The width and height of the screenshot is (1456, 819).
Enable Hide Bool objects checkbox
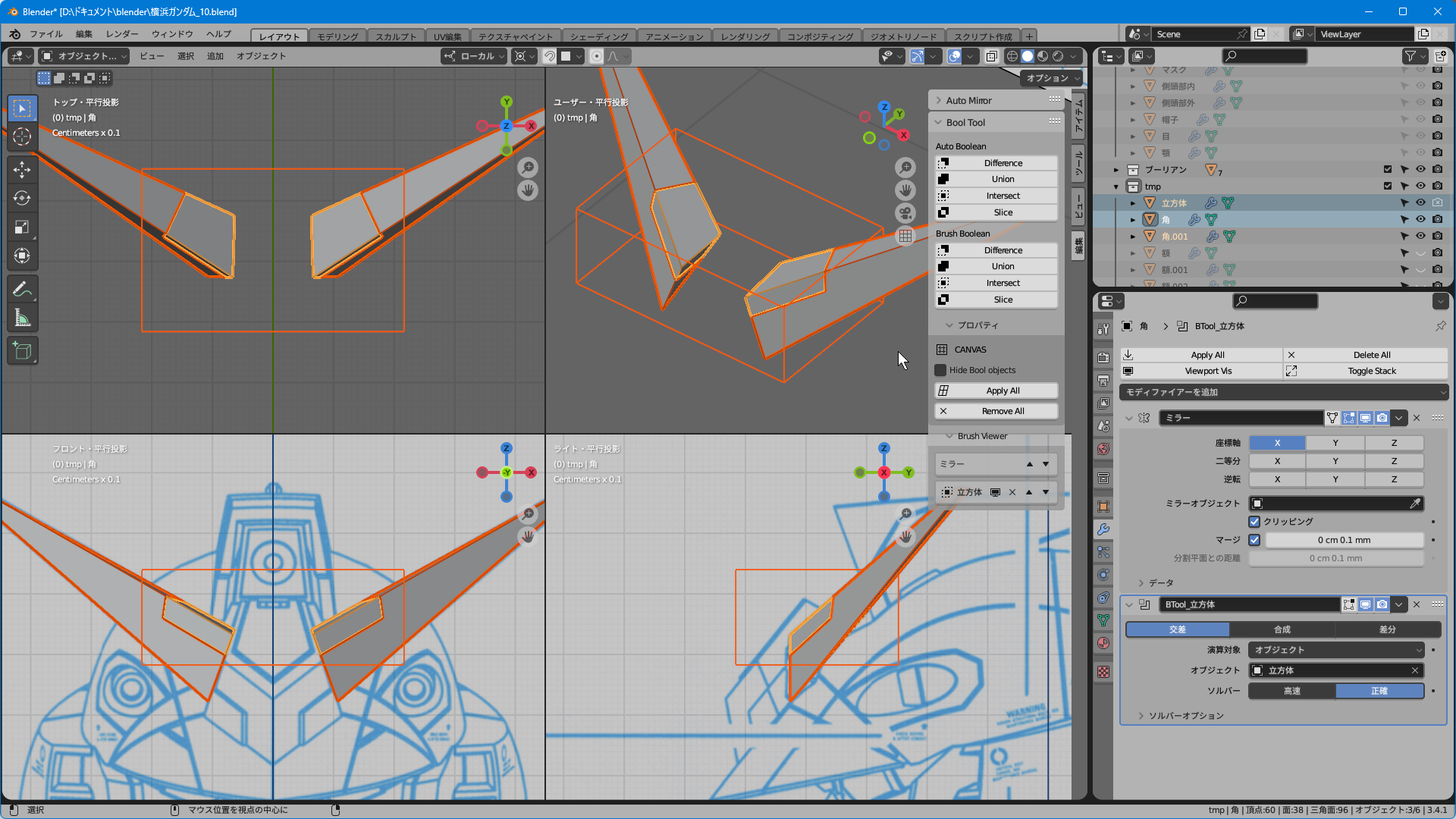point(941,370)
